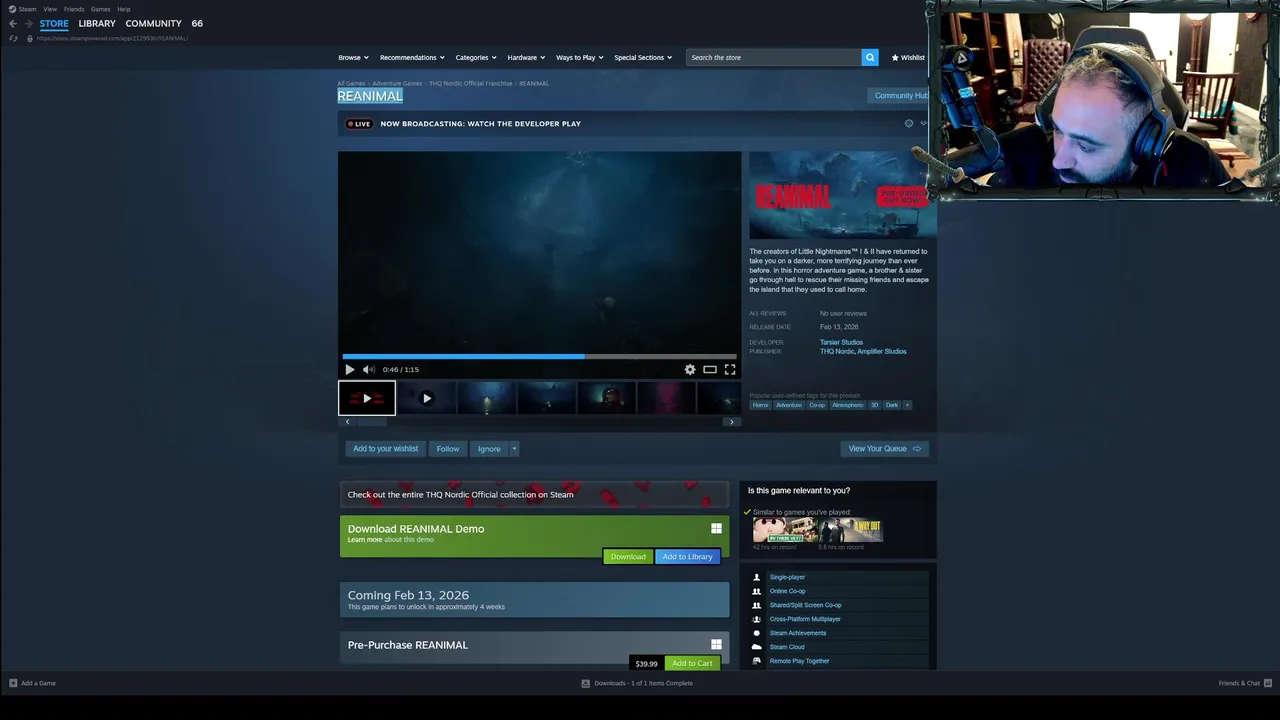Open Downloads status in bottom bar

coord(637,683)
